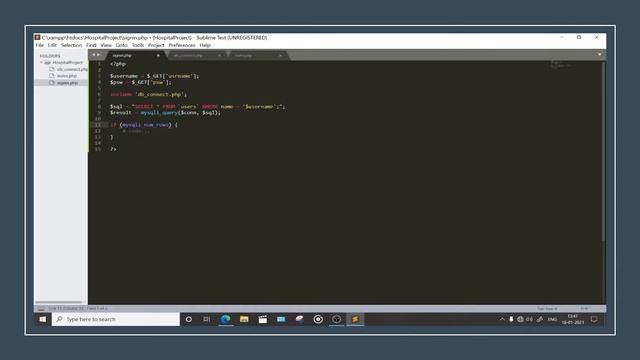Focus the 'Type here to search' box

coord(116,319)
